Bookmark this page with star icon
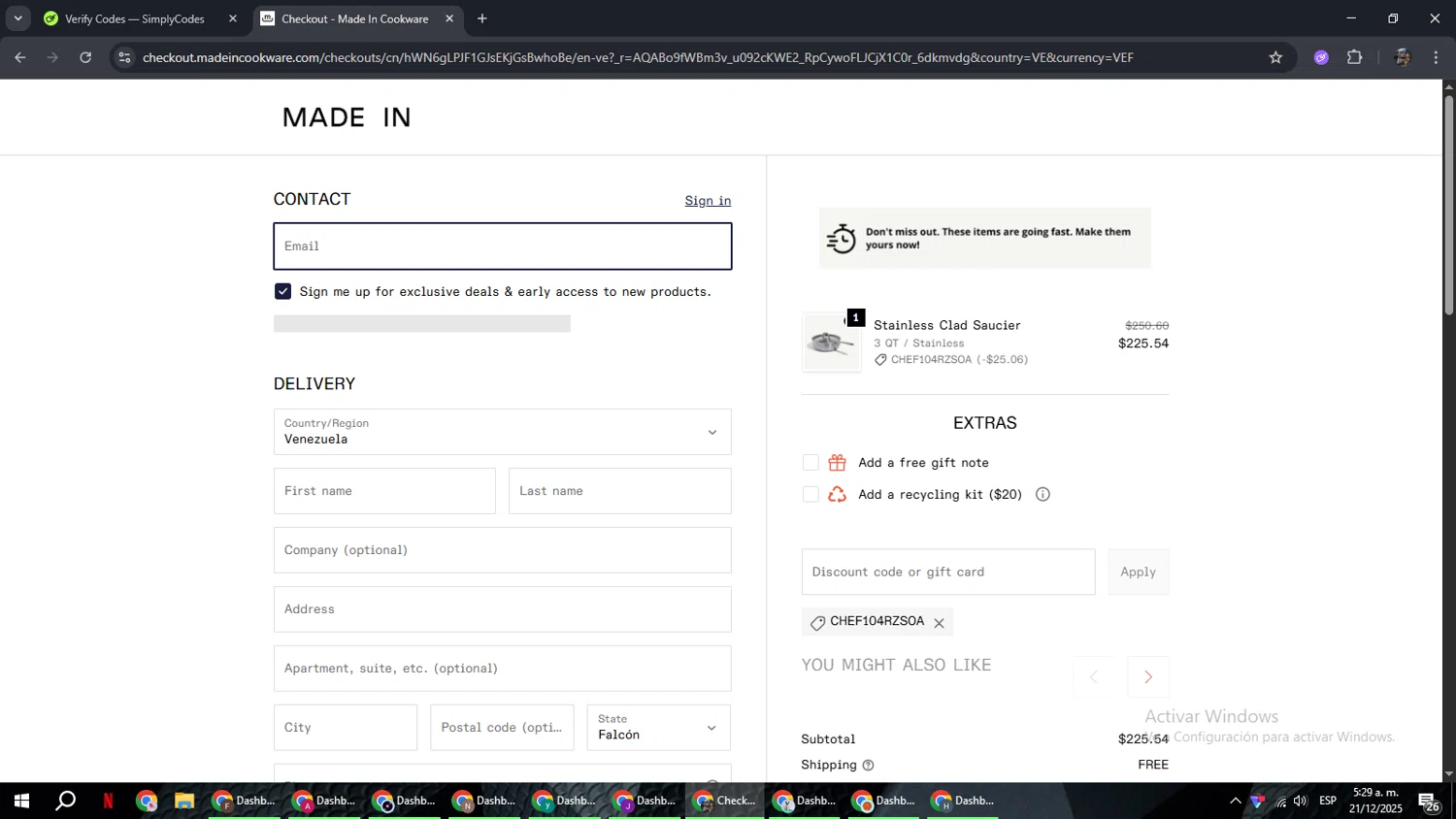This screenshot has width=1456, height=819. (1275, 57)
